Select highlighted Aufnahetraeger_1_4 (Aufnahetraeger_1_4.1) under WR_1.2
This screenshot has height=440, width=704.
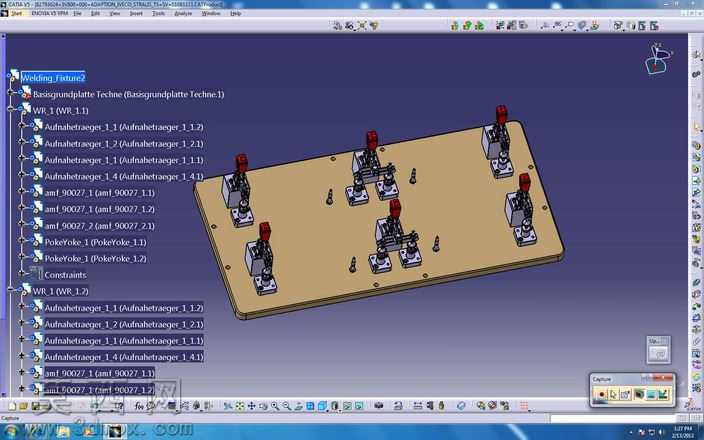(x=124, y=357)
